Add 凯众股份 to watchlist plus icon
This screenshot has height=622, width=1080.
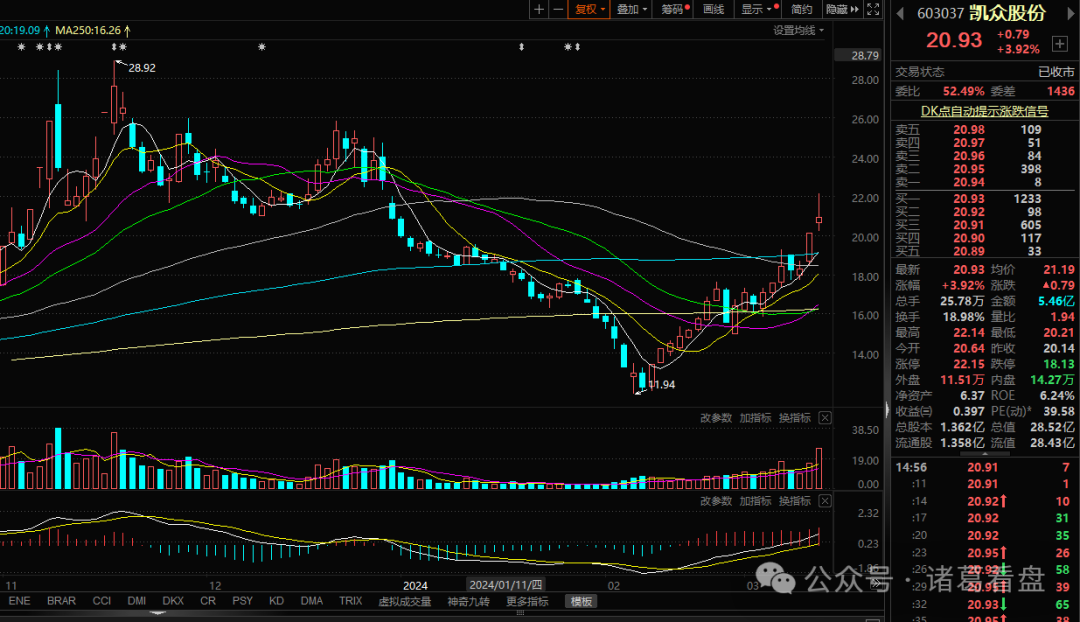(1059, 44)
